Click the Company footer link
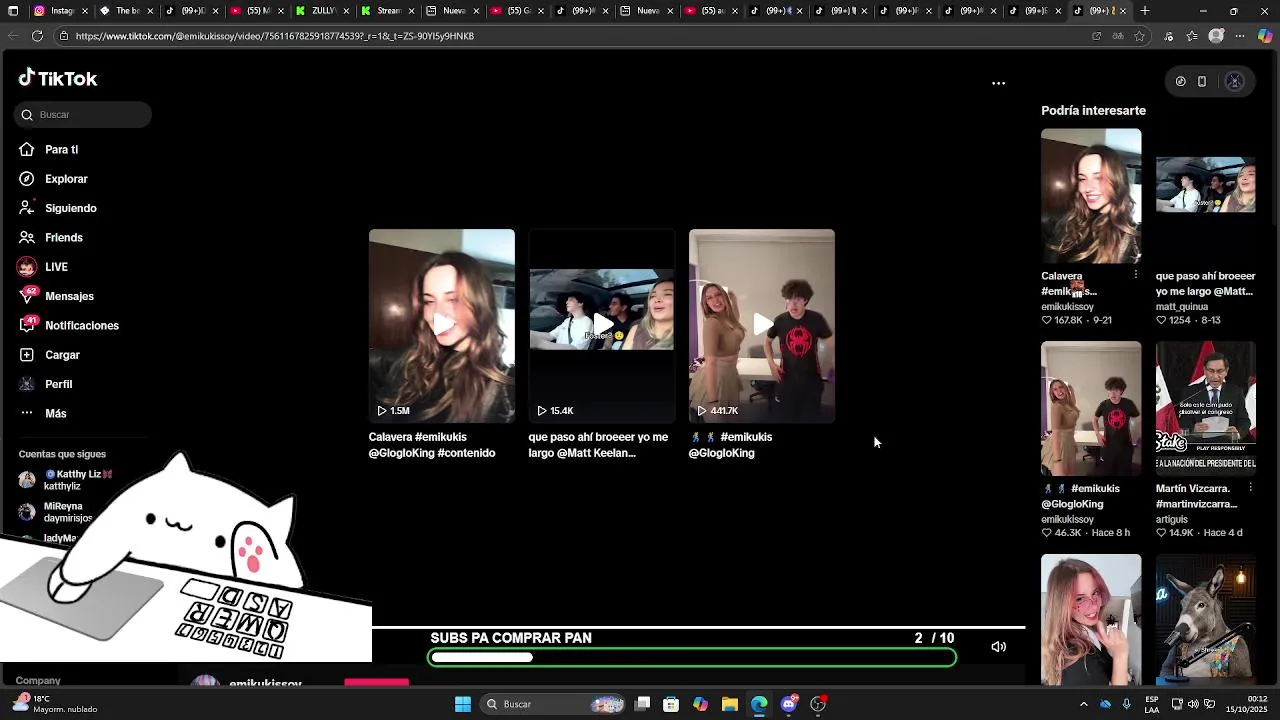 tap(38, 680)
